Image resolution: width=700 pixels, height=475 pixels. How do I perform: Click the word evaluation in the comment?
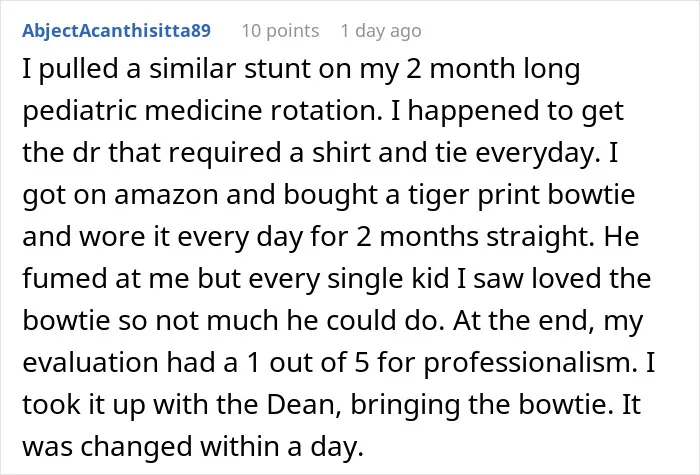click(x=91, y=362)
